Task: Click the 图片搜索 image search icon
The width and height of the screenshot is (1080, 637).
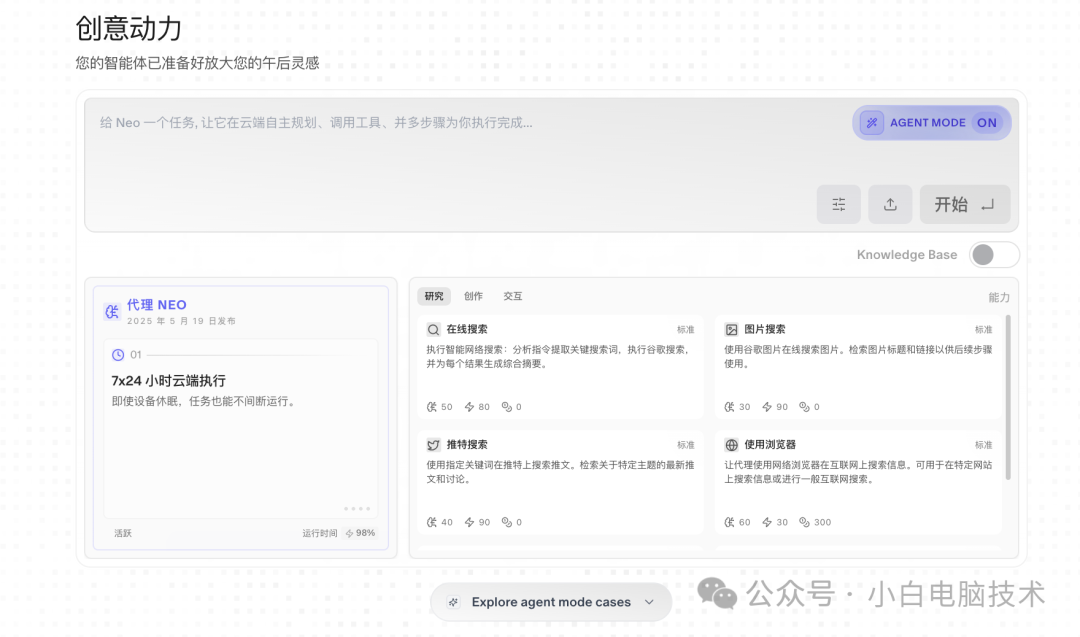Action: click(x=733, y=328)
